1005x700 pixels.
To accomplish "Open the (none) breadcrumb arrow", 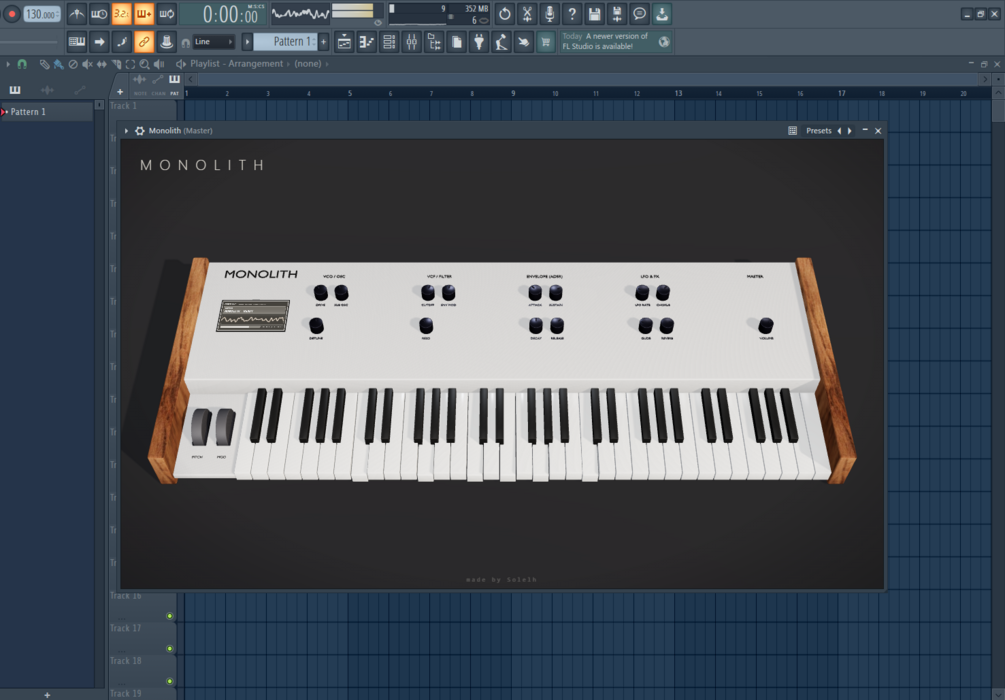I will (x=327, y=63).
